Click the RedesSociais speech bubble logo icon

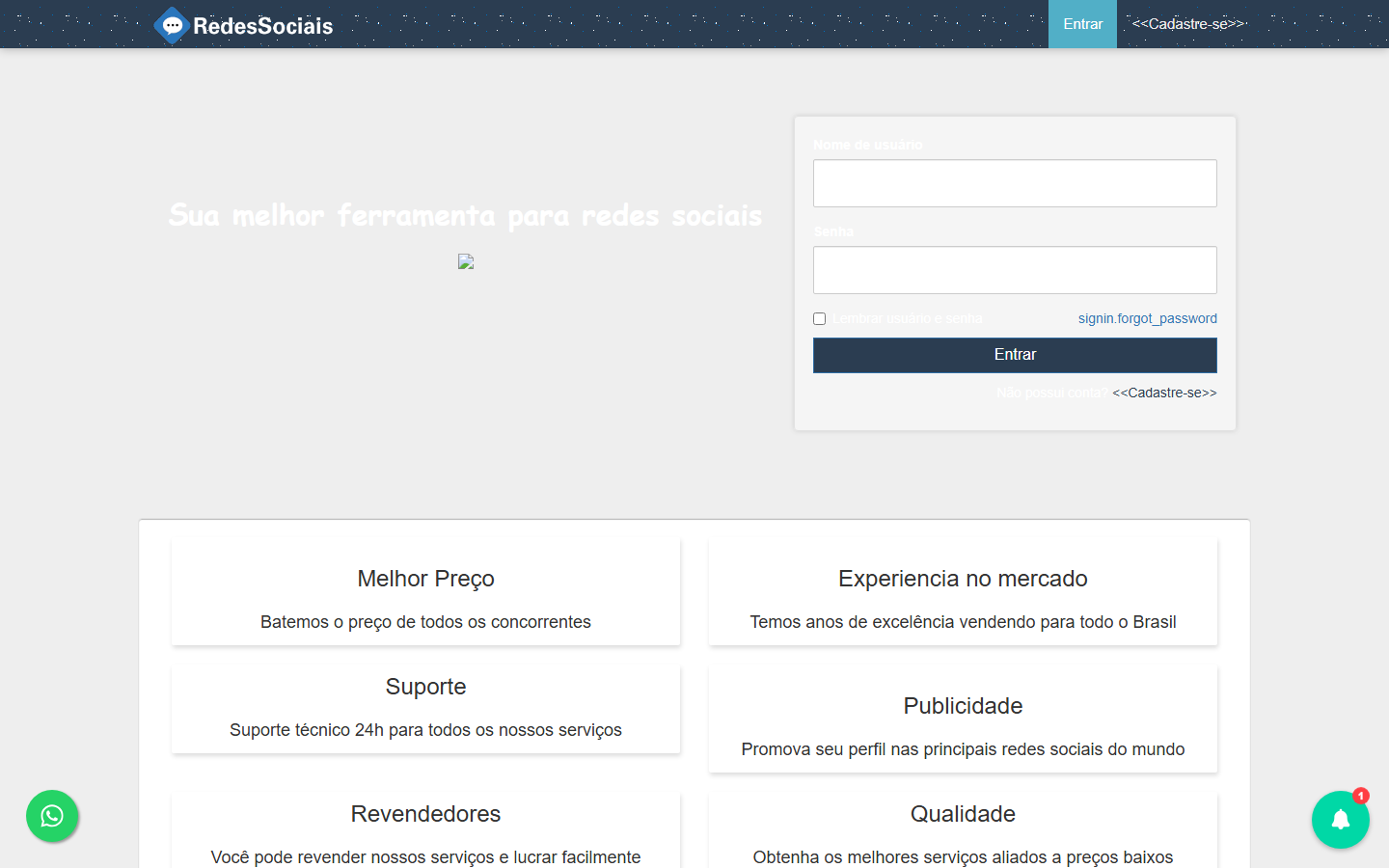(173, 25)
